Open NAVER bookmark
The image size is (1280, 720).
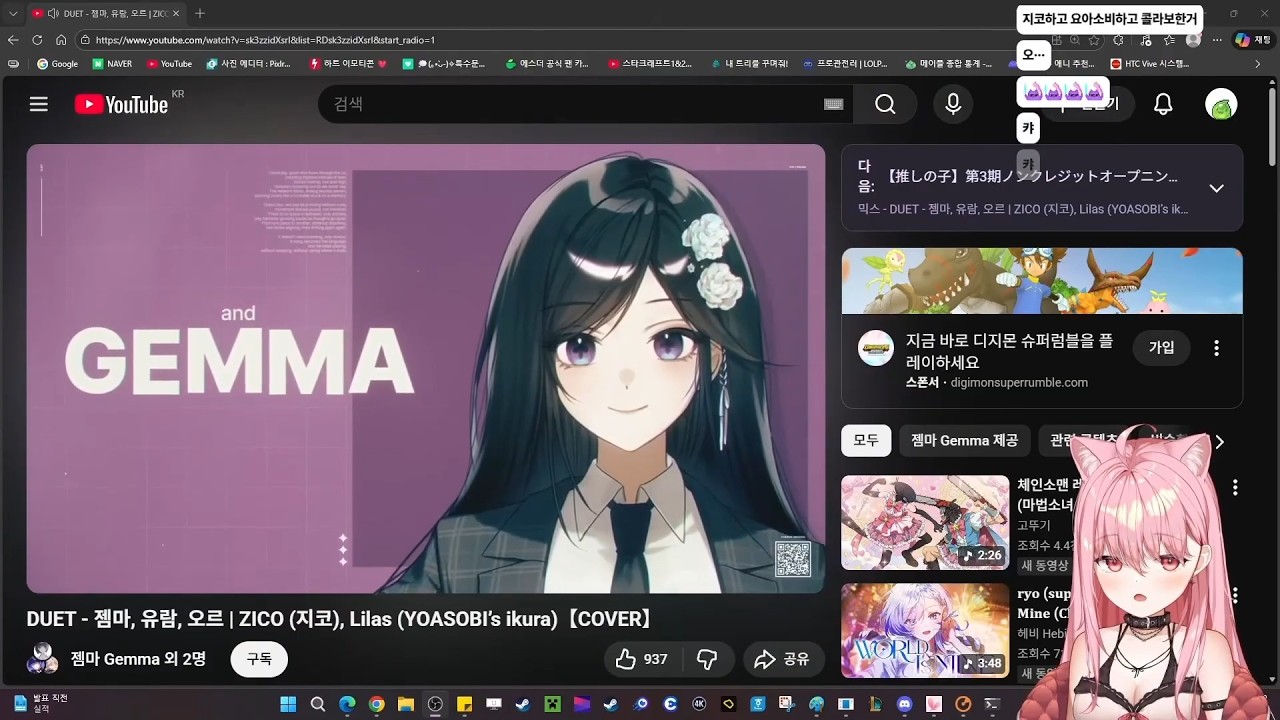(x=112, y=64)
